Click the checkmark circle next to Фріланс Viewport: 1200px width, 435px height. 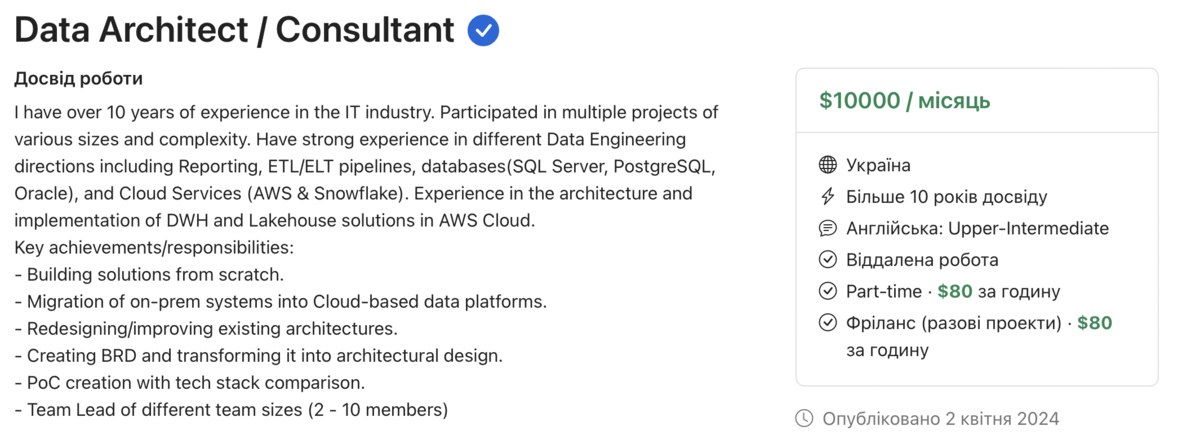click(827, 323)
